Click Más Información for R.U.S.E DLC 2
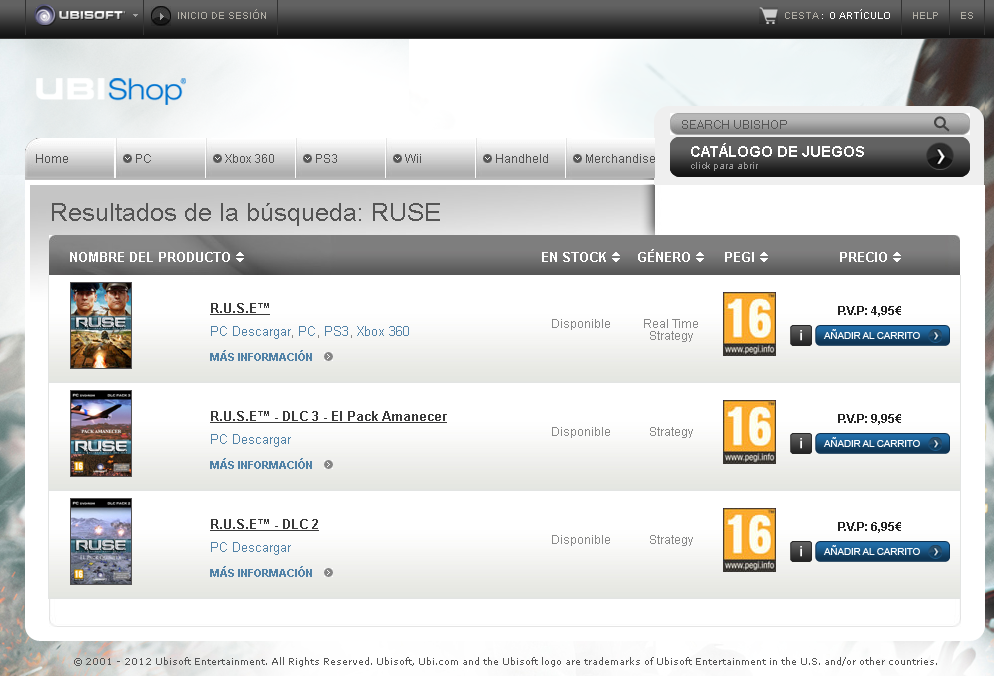 pos(261,573)
